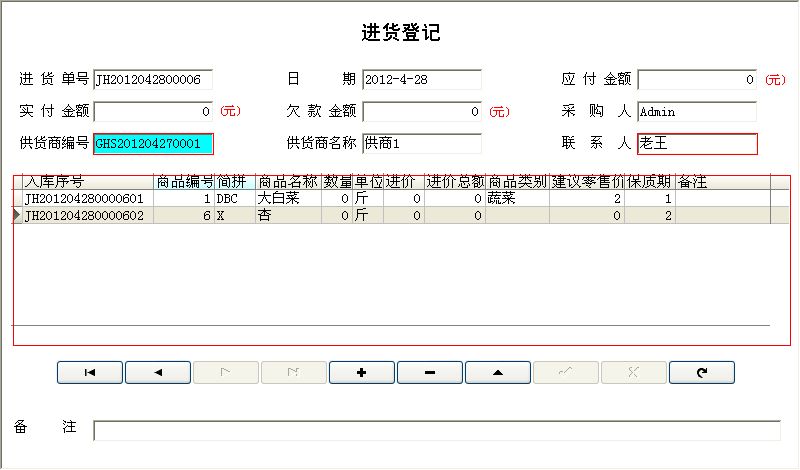Click the minus button to delete record
The width and height of the screenshot is (800, 470).
click(x=429, y=372)
